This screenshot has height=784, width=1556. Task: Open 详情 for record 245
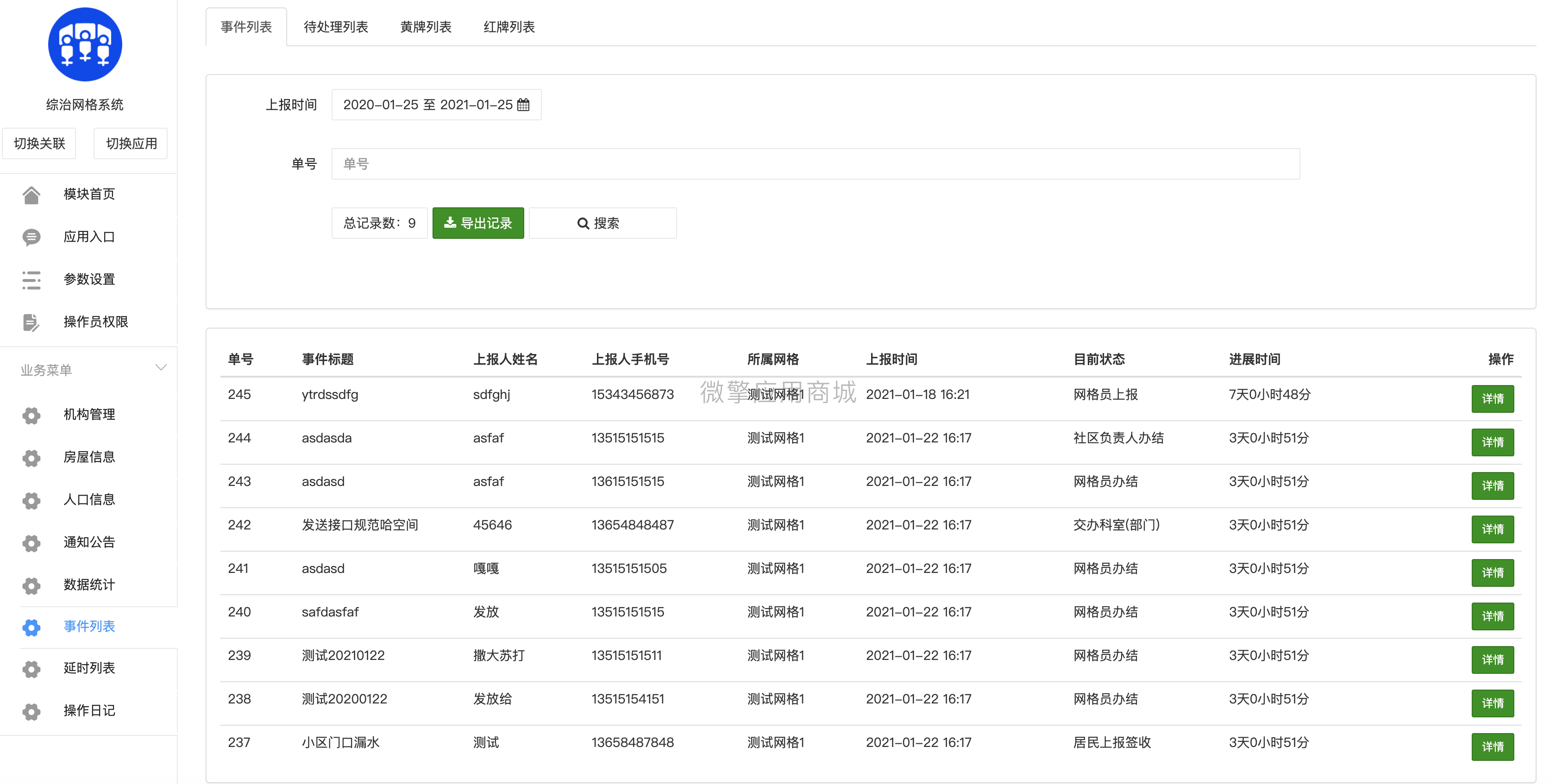tap(1493, 398)
